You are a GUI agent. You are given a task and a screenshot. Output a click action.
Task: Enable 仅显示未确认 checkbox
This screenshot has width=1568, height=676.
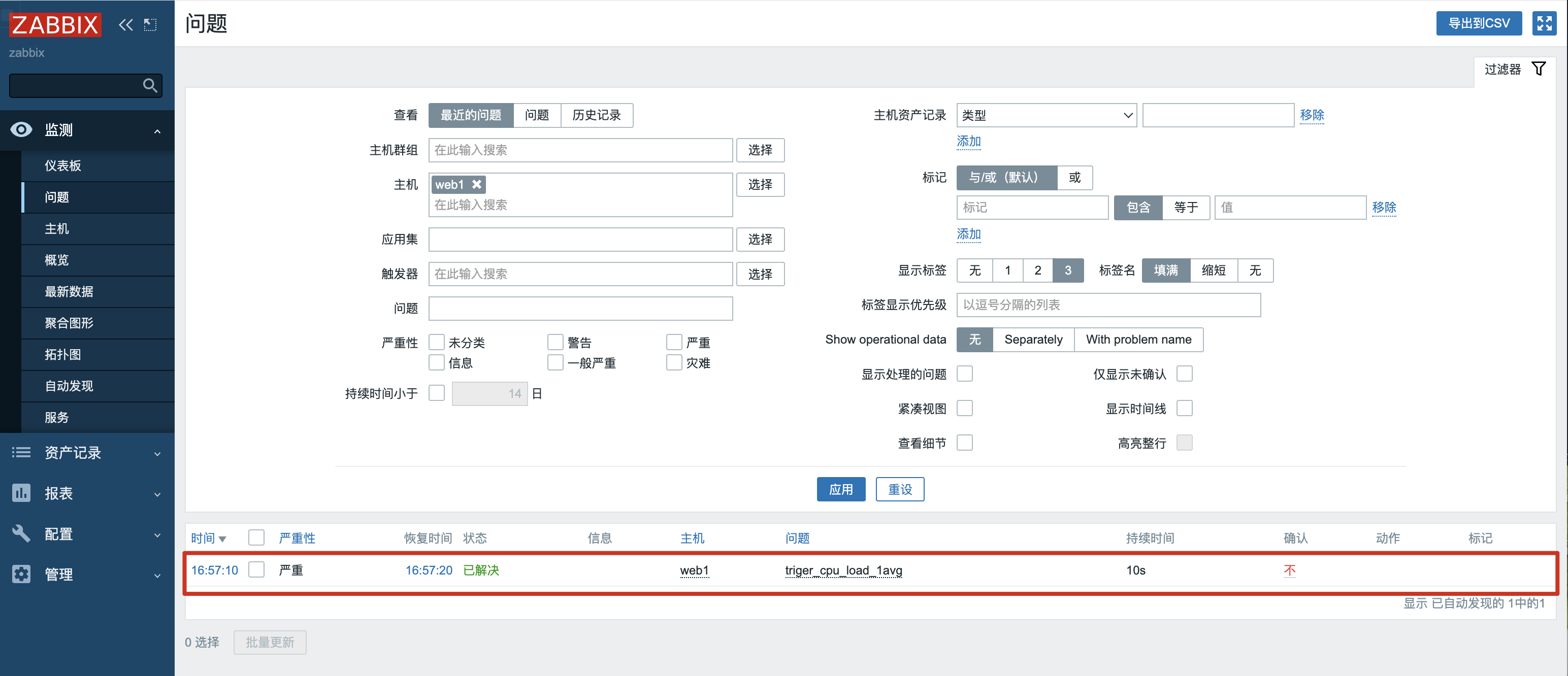pyautogui.click(x=1185, y=374)
